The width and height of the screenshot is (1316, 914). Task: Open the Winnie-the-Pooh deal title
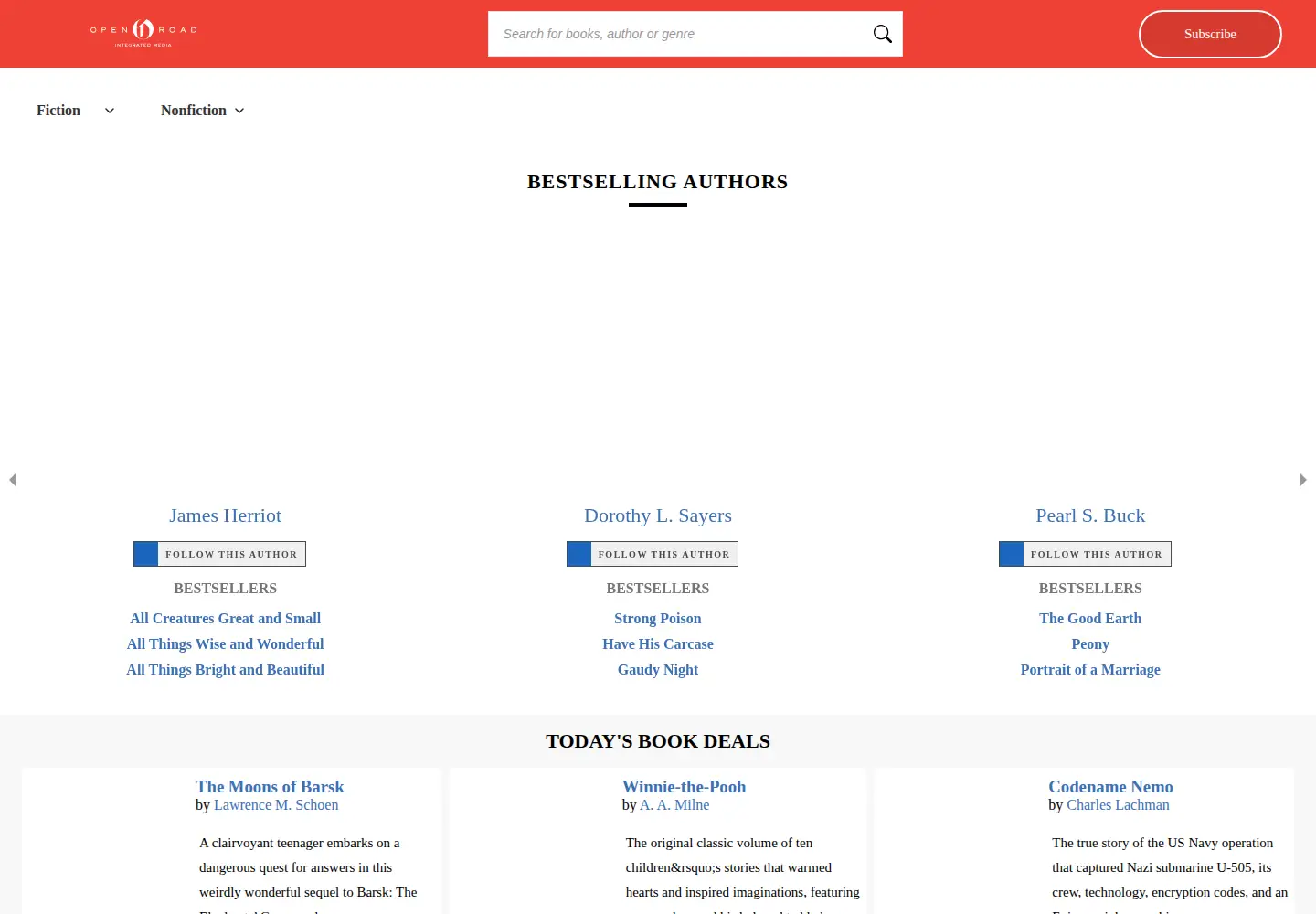[x=684, y=787]
